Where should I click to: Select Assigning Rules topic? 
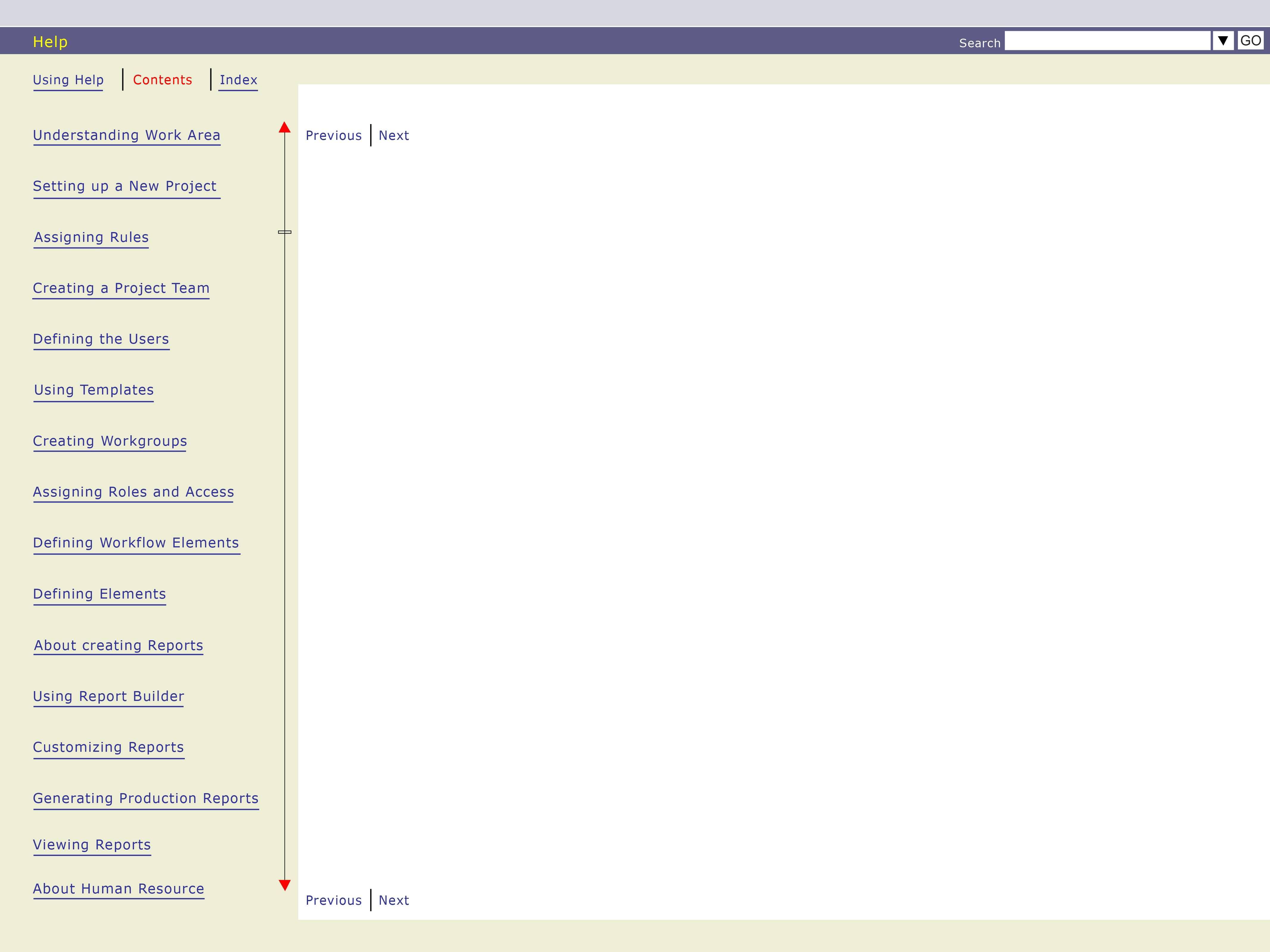[x=91, y=238]
